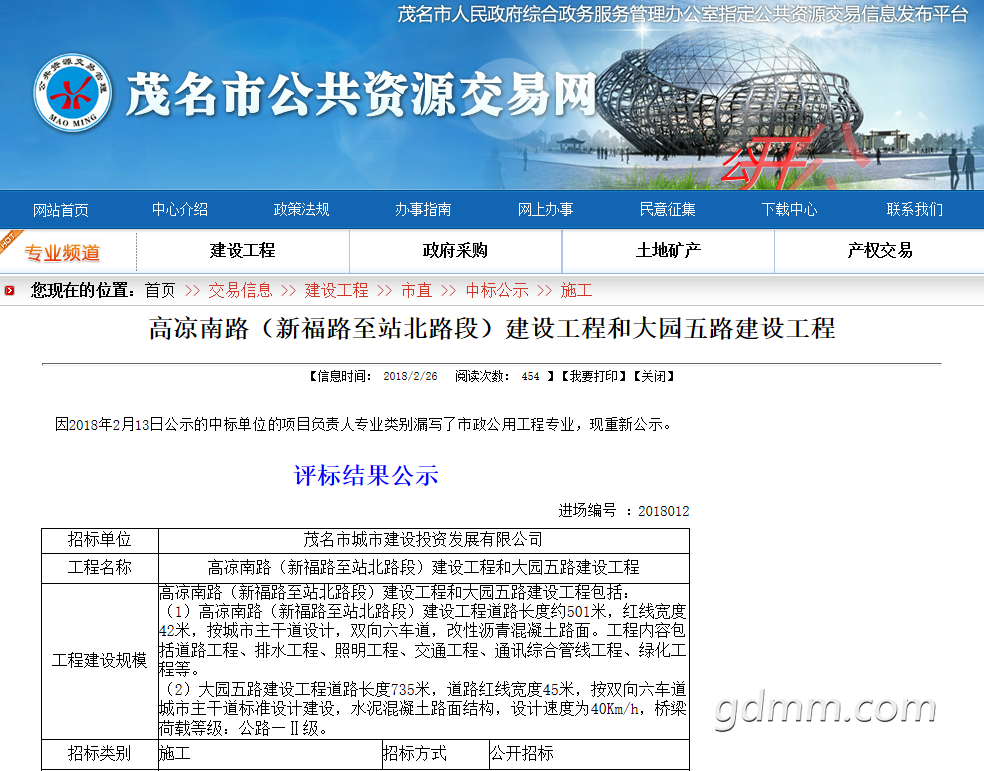Click the 茂名市公共资源交易网 site title
The image size is (984, 771).
click(361, 94)
